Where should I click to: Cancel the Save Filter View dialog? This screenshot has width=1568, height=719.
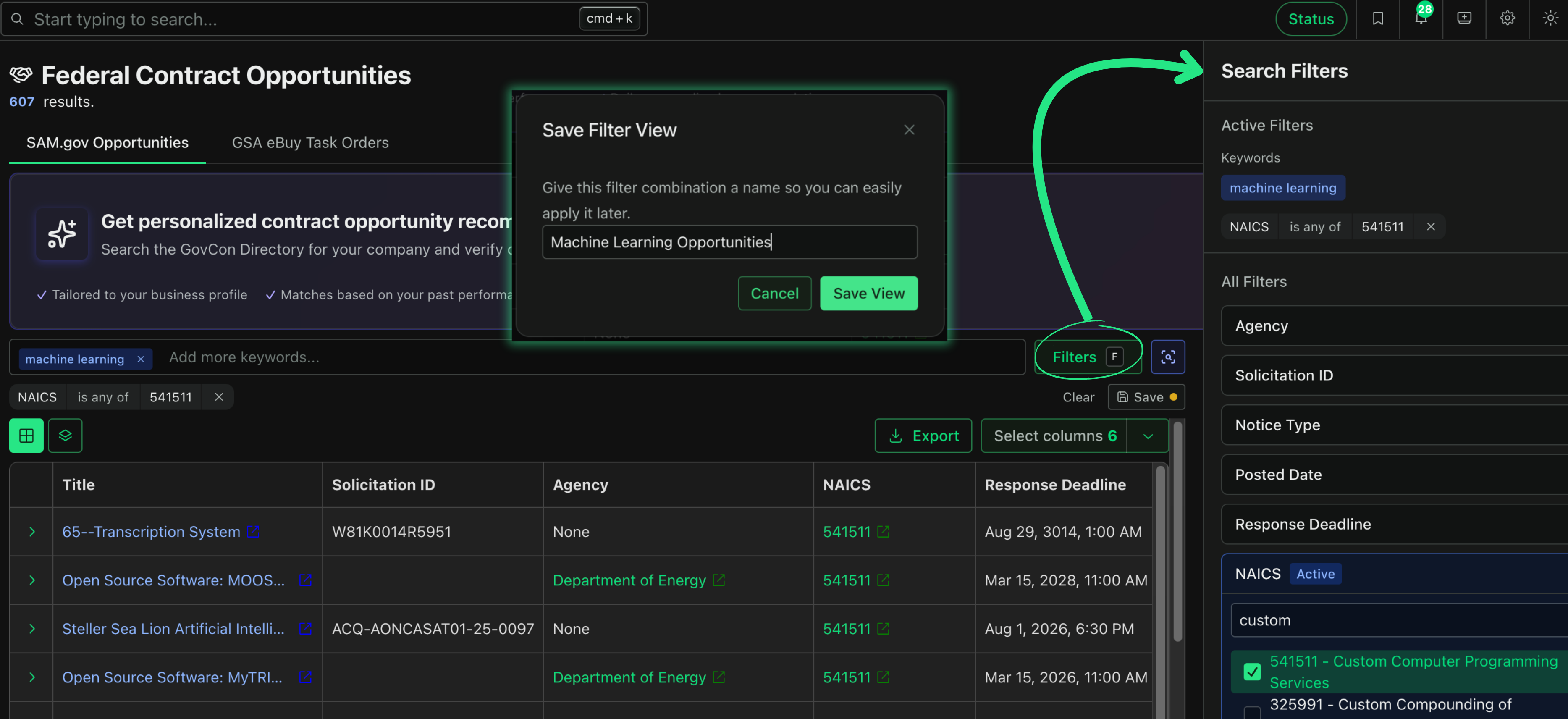(774, 294)
